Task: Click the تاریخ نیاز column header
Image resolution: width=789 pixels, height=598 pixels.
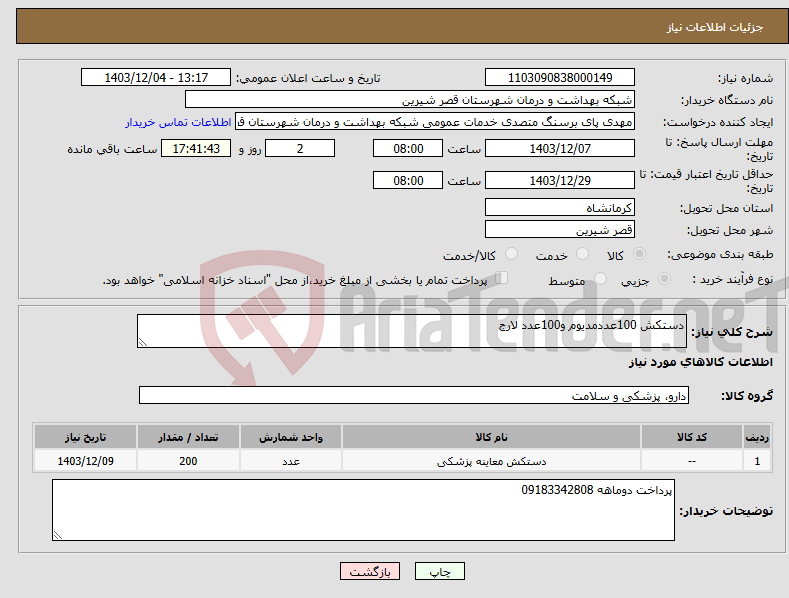Action: tap(86, 437)
